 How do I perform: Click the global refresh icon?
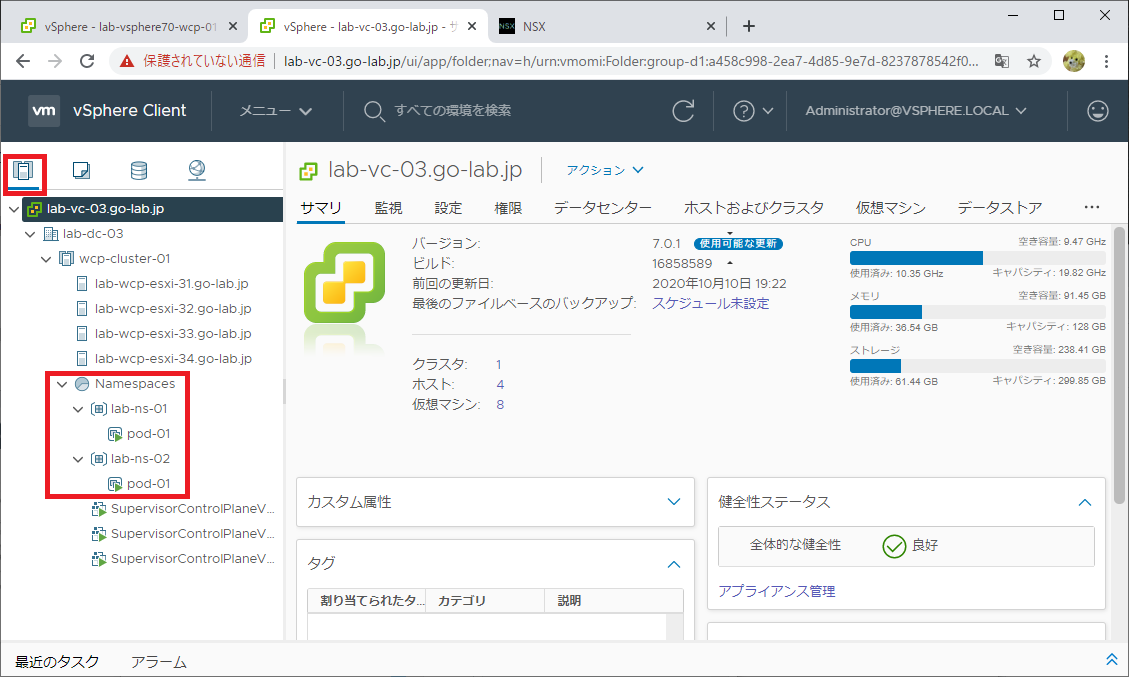click(683, 111)
